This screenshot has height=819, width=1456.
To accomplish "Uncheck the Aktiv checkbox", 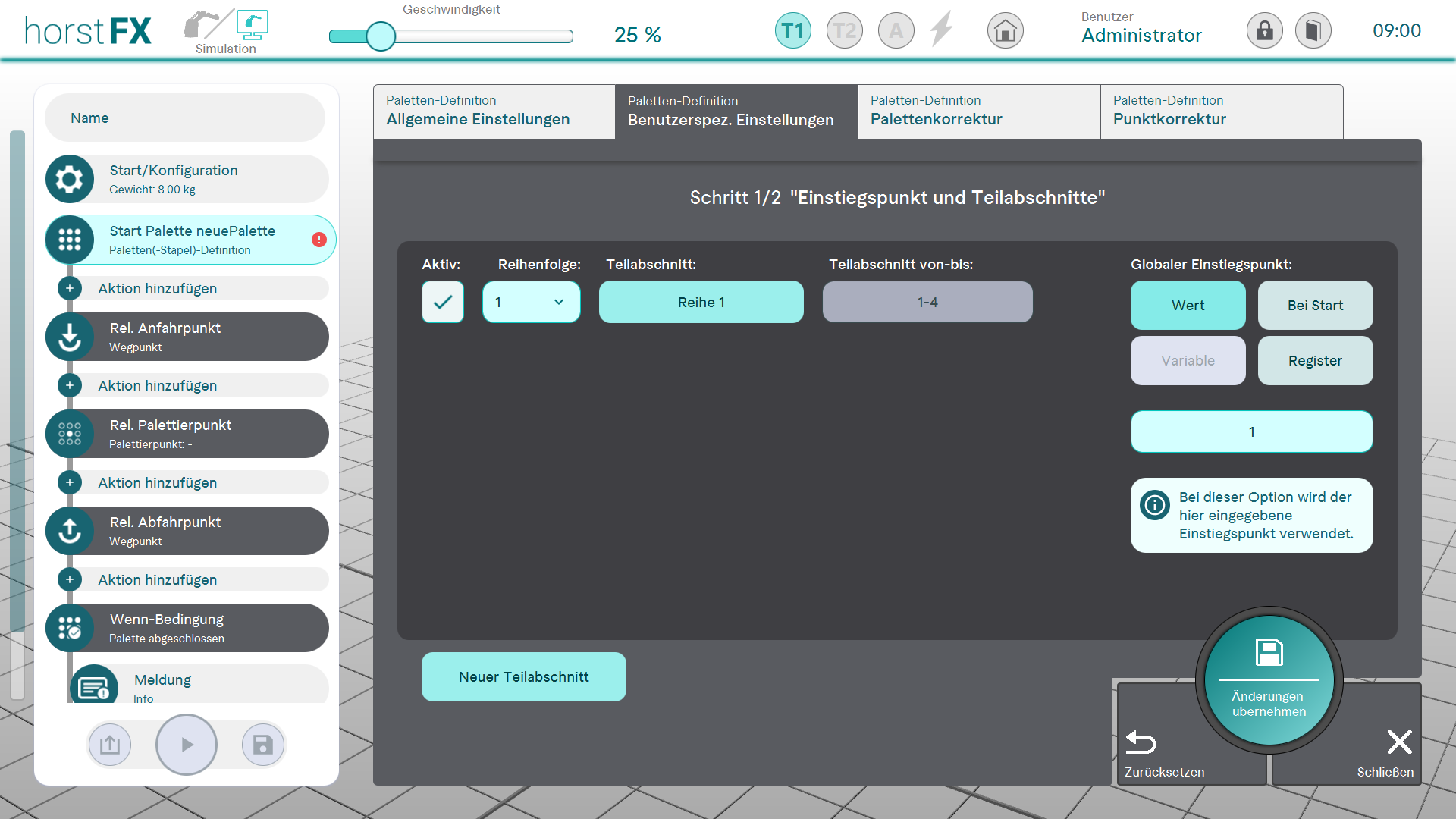I will tap(443, 302).
